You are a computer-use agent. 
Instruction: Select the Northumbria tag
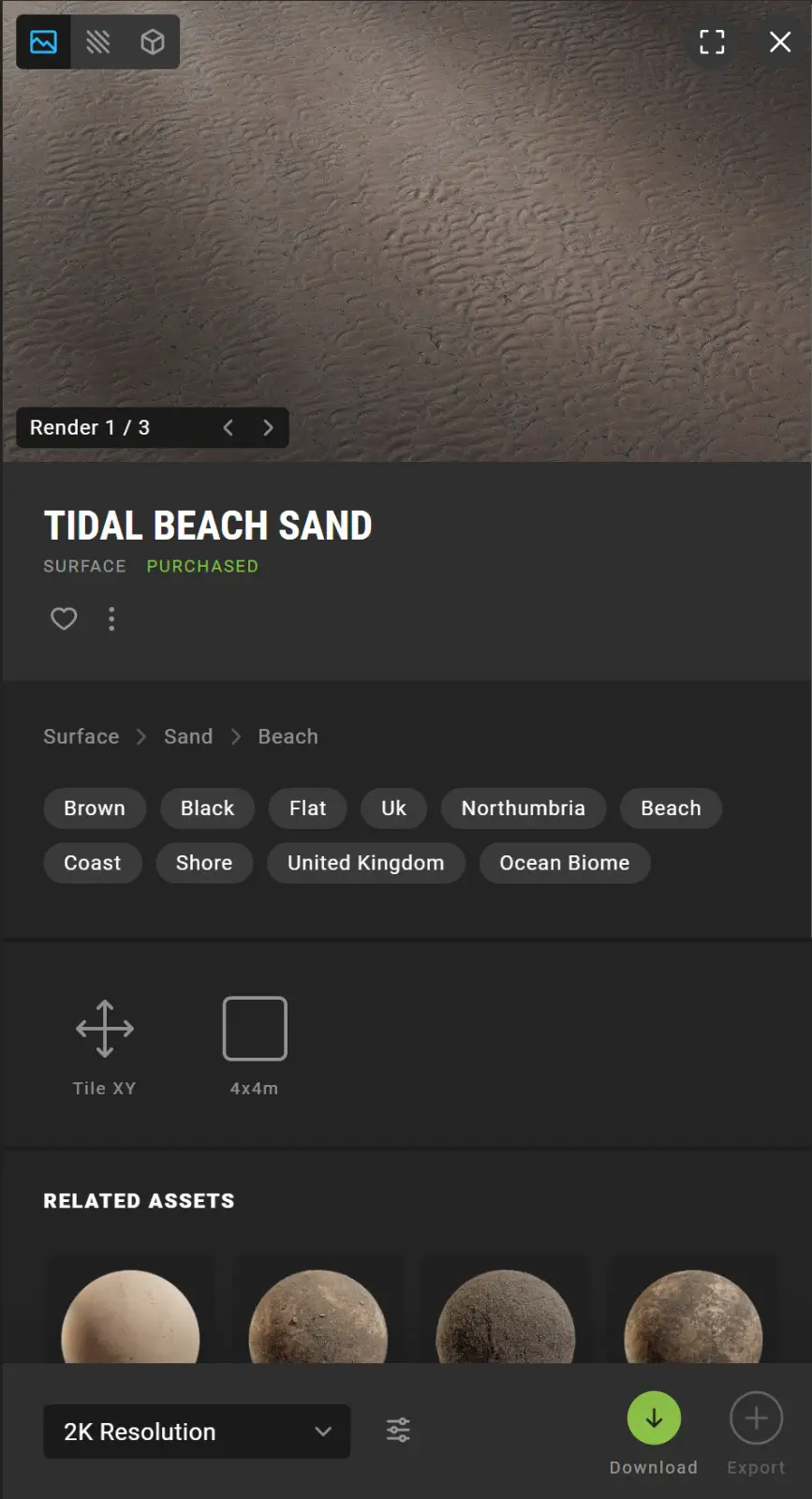[x=523, y=808]
